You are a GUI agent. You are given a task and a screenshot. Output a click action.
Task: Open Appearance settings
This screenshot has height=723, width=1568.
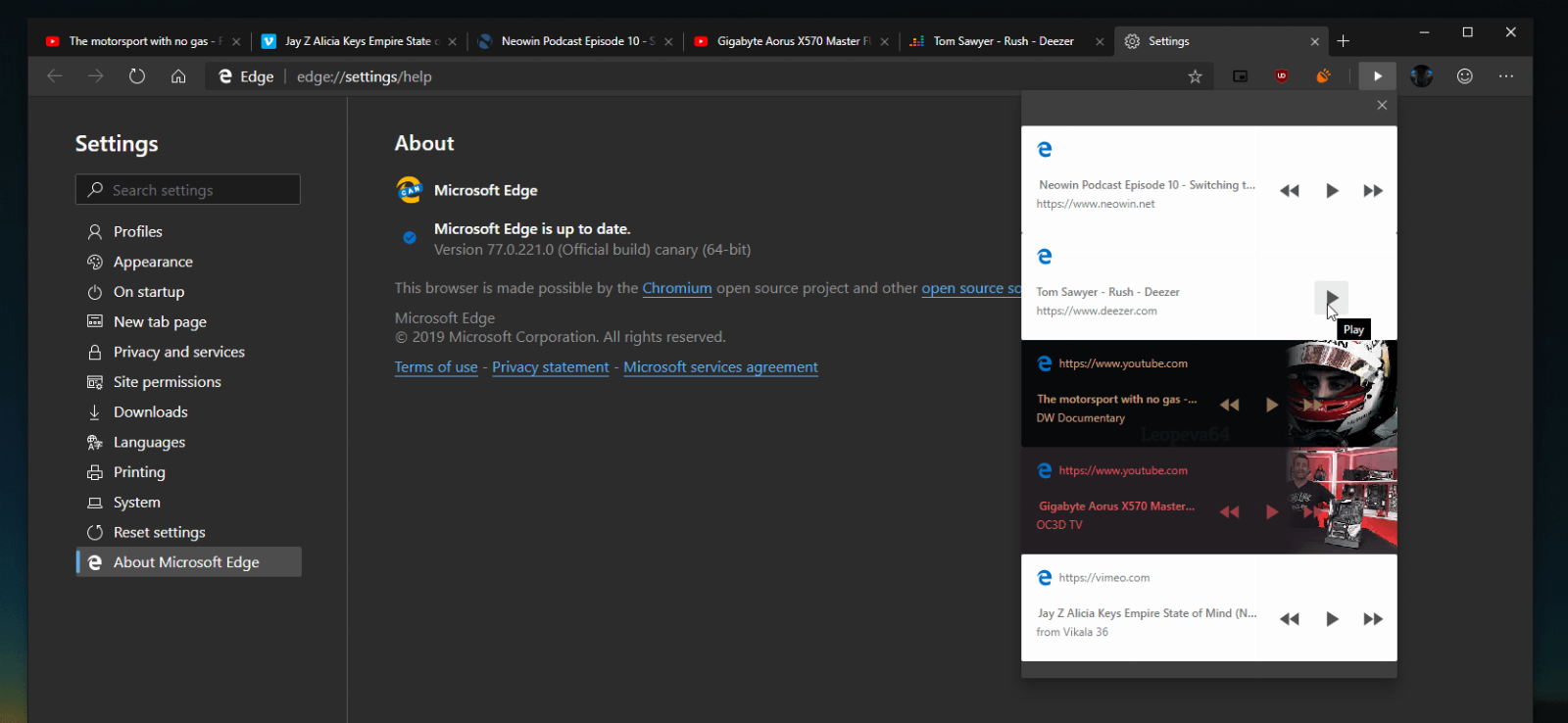pos(188,262)
